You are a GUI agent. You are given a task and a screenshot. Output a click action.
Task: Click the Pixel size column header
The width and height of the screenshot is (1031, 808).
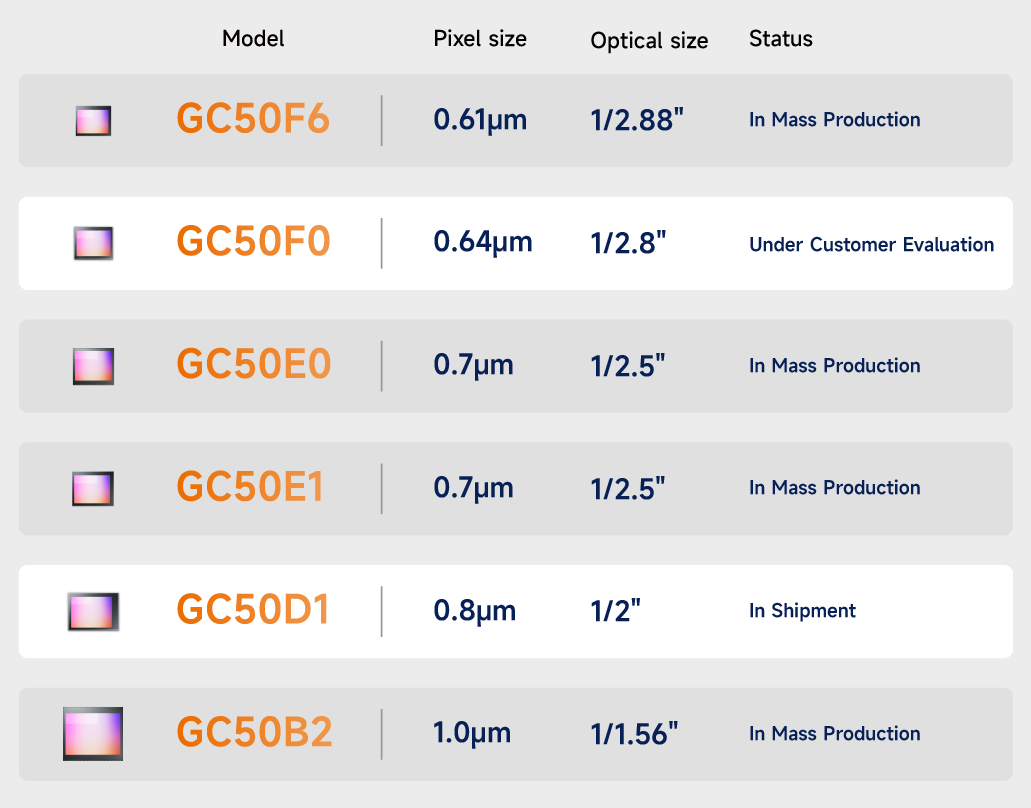[x=480, y=39]
